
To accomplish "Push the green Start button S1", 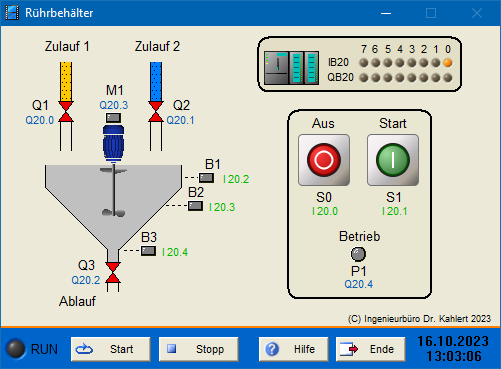I will (393, 160).
